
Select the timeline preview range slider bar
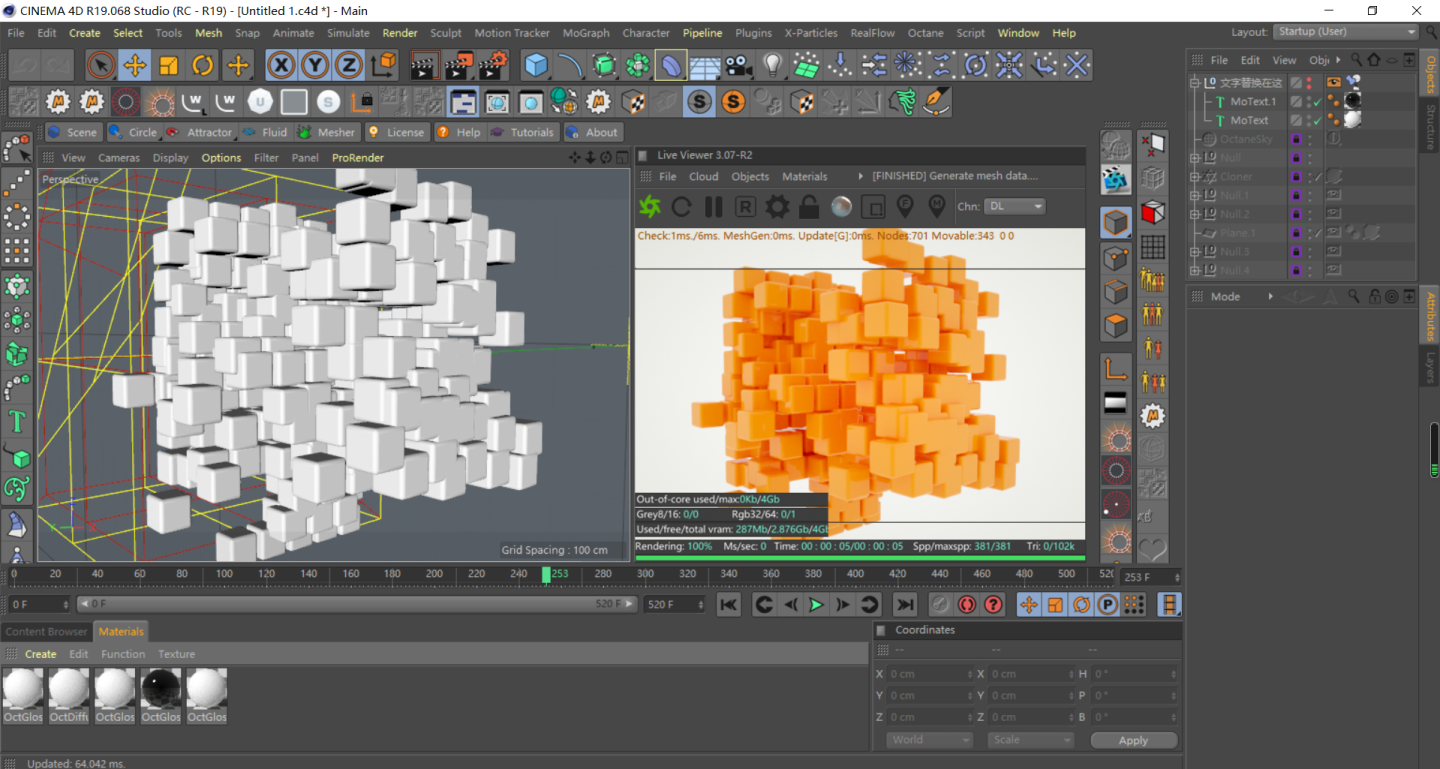[357, 604]
